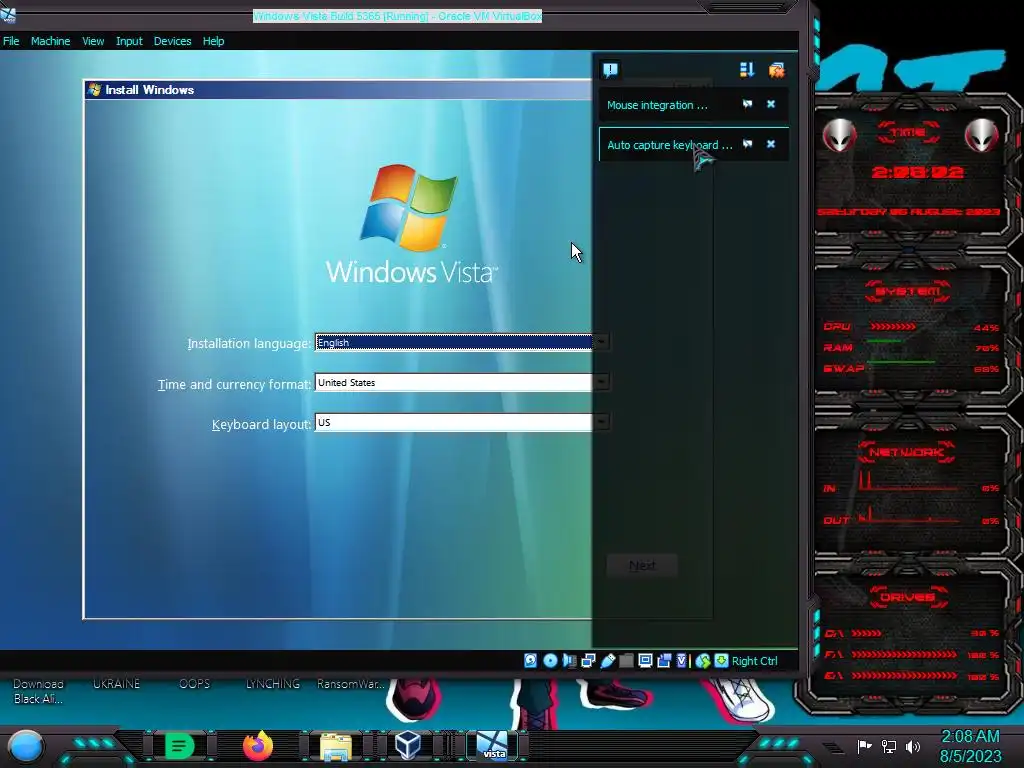Click the DRIVES widget header
Screen dimensions: 1024x768
point(908,597)
